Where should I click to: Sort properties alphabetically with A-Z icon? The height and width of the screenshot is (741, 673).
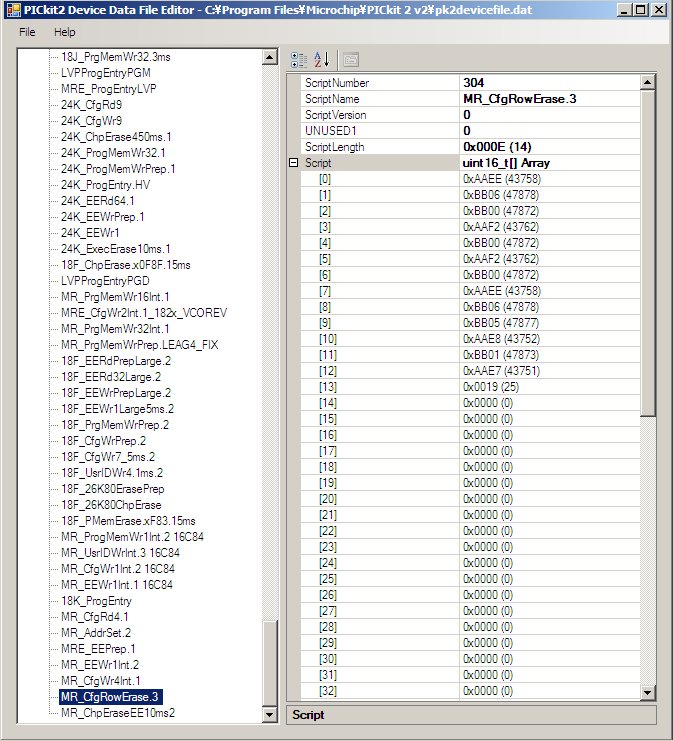pyautogui.click(x=321, y=60)
